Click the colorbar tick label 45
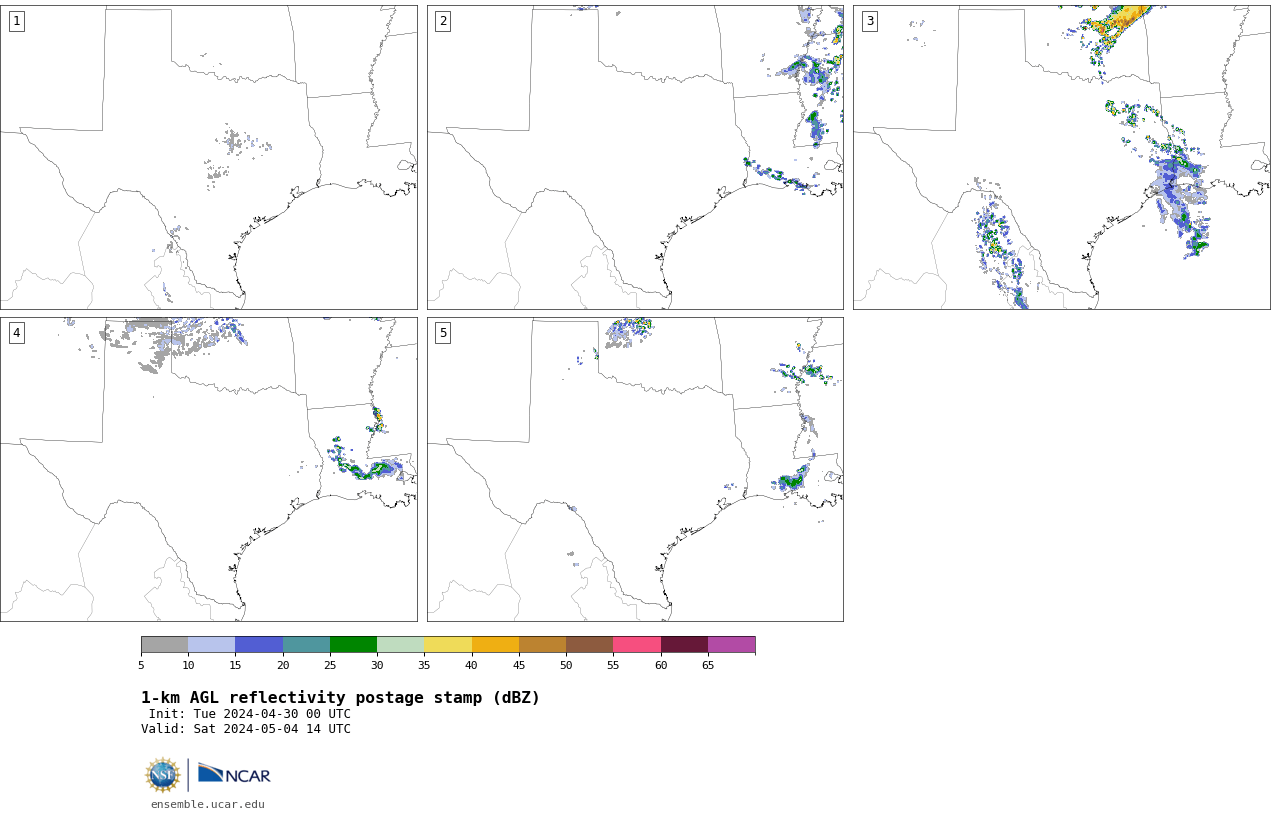The image size is (1280, 815). [519, 665]
